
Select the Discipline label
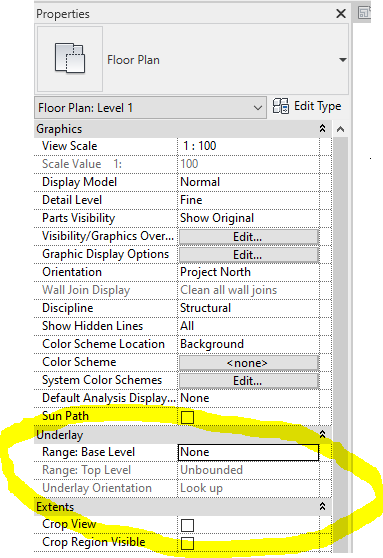68,308
